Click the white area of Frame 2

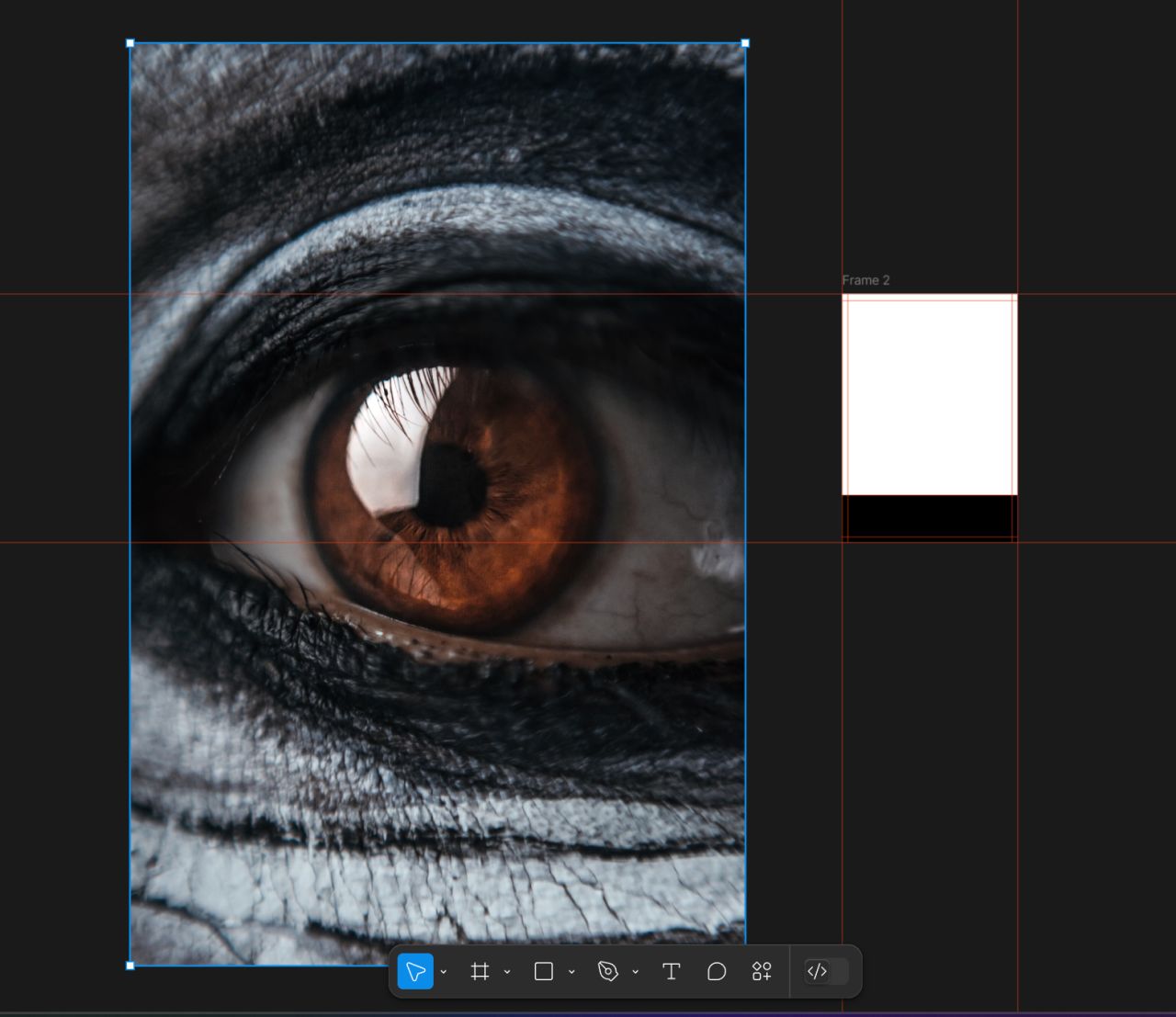point(929,395)
